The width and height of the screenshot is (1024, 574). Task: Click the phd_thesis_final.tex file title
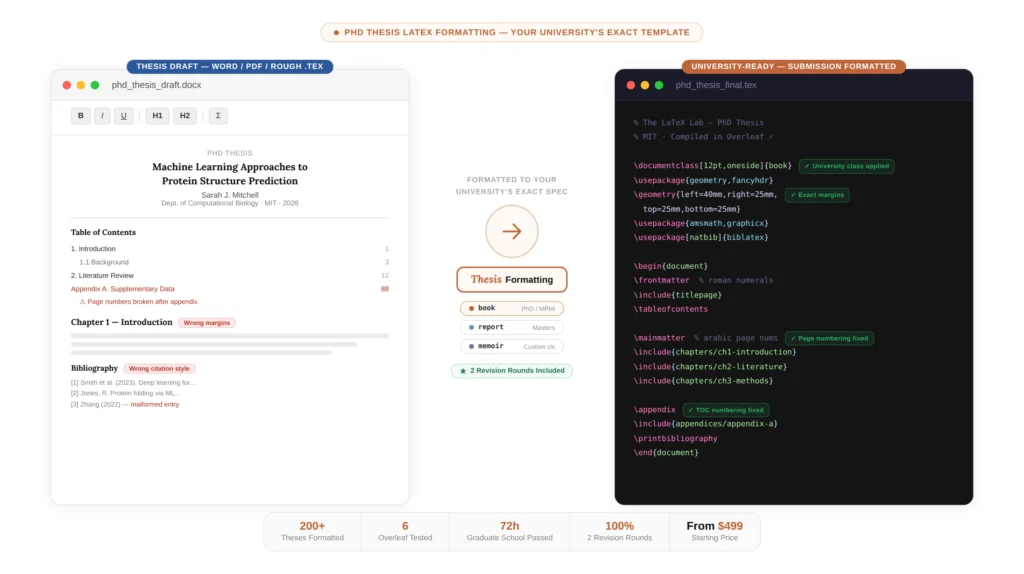point(716,85)
